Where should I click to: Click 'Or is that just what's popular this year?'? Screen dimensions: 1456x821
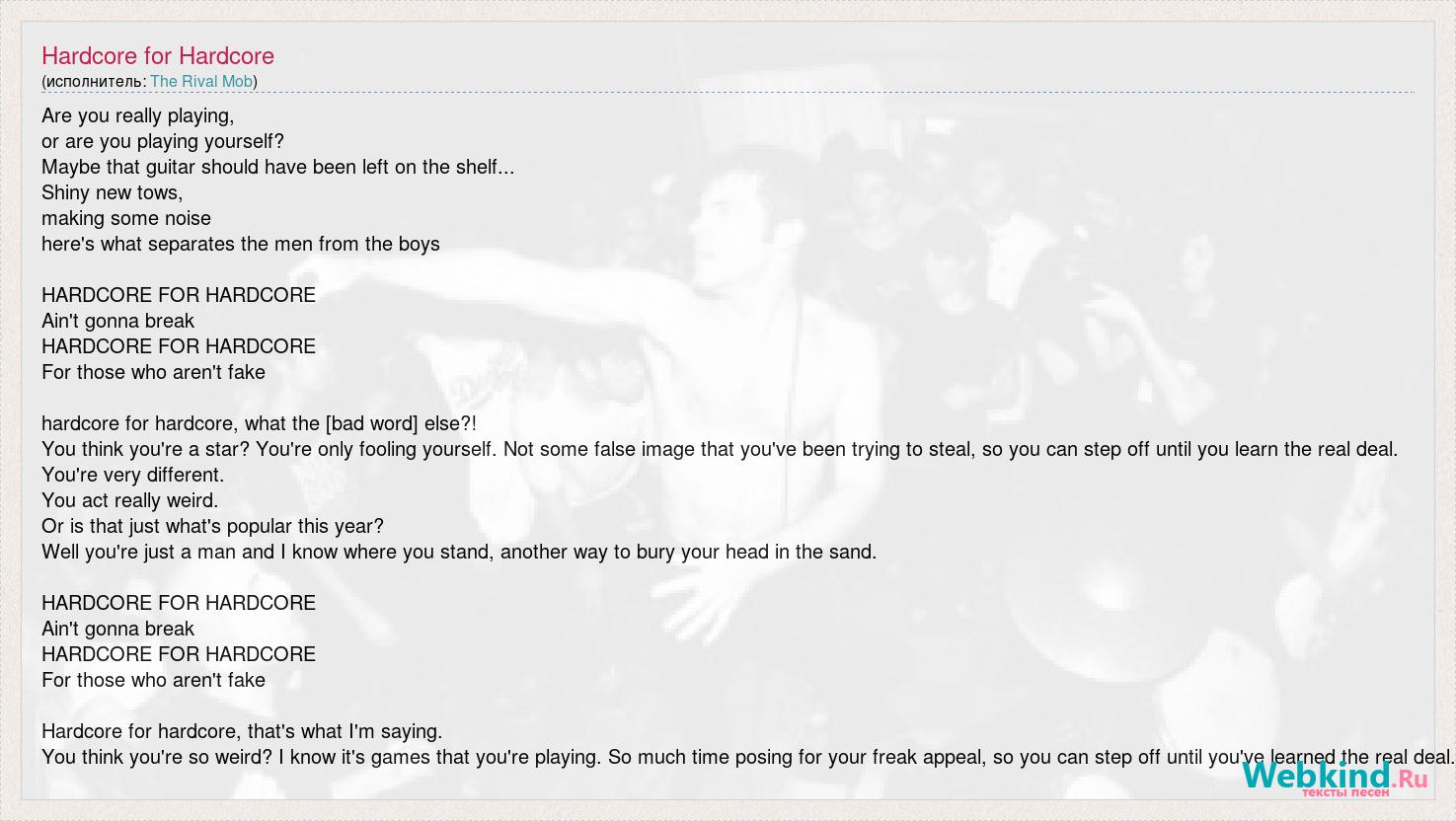213,526
